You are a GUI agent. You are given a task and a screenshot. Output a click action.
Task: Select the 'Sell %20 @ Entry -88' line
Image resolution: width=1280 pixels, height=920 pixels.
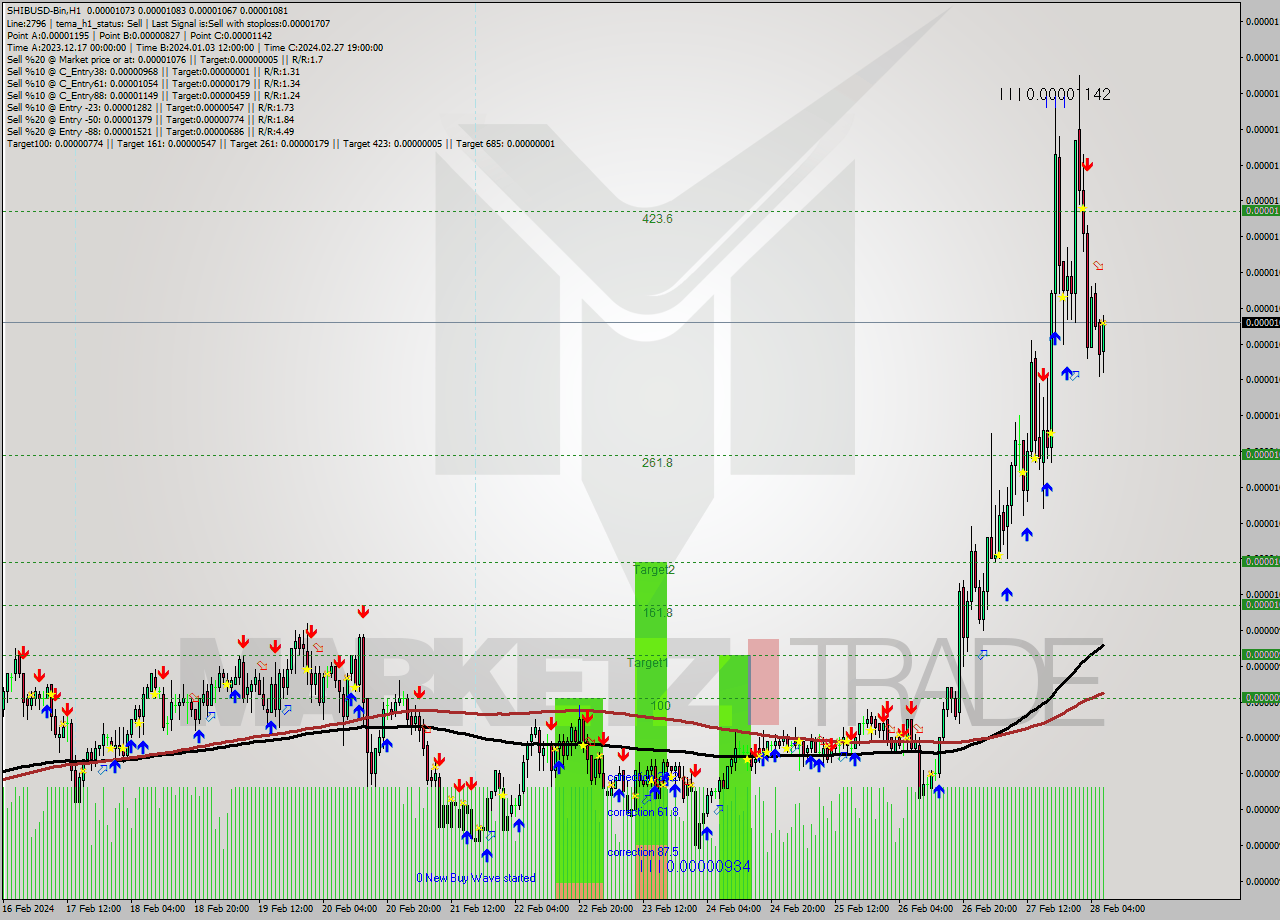click(x=150, y=131)
